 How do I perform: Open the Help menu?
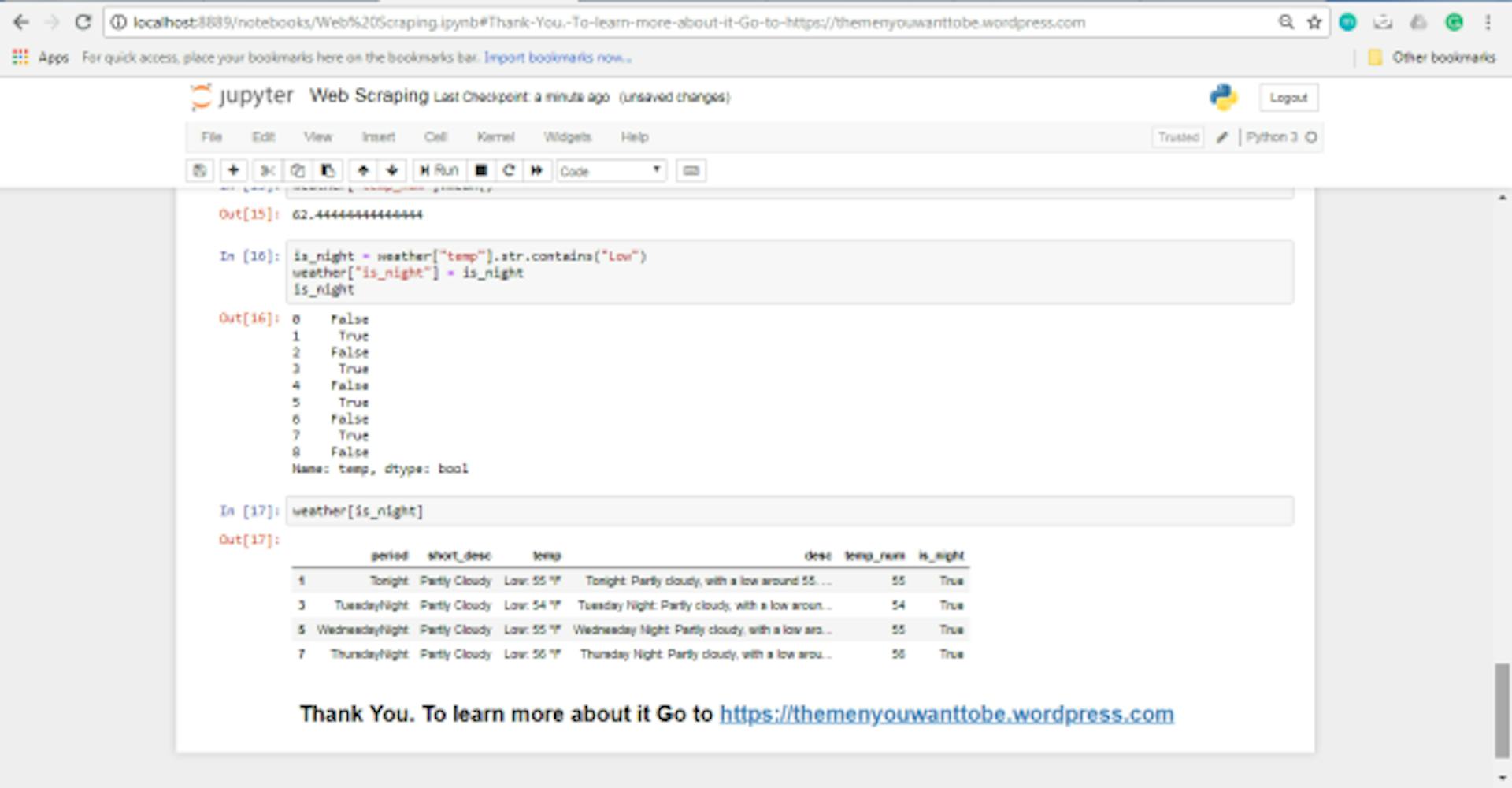(x=635, y=137)
